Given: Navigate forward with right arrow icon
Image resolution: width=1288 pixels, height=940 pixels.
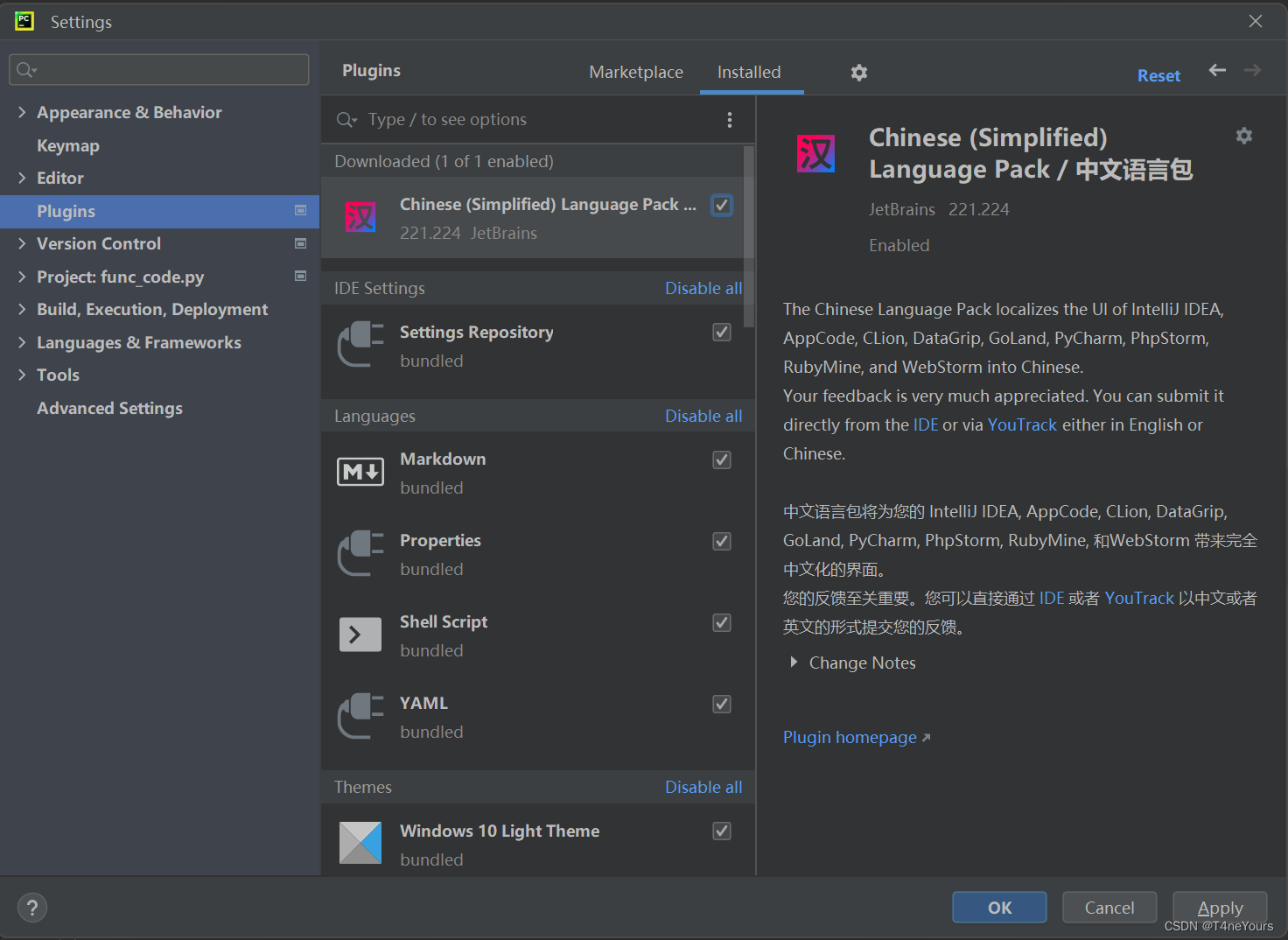Looking at the screenshot, I should coord(1253,70).
